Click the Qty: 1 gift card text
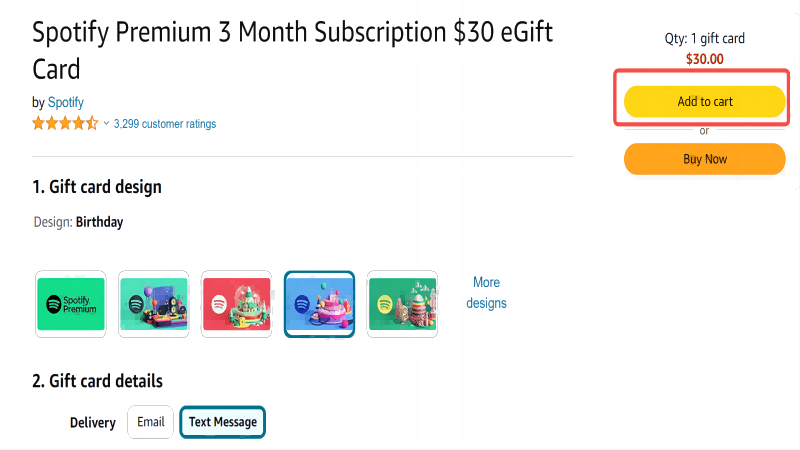 coord(705,39)
